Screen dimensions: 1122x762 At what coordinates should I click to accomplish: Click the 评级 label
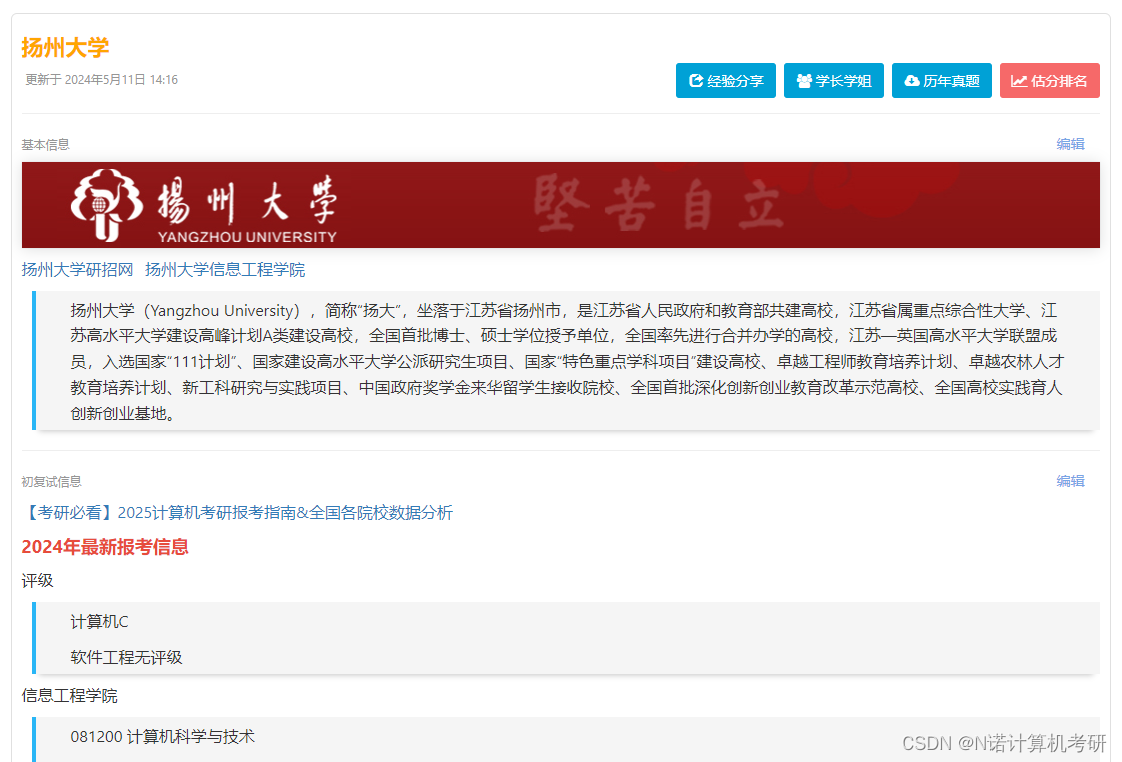click(x=37, y=581)
